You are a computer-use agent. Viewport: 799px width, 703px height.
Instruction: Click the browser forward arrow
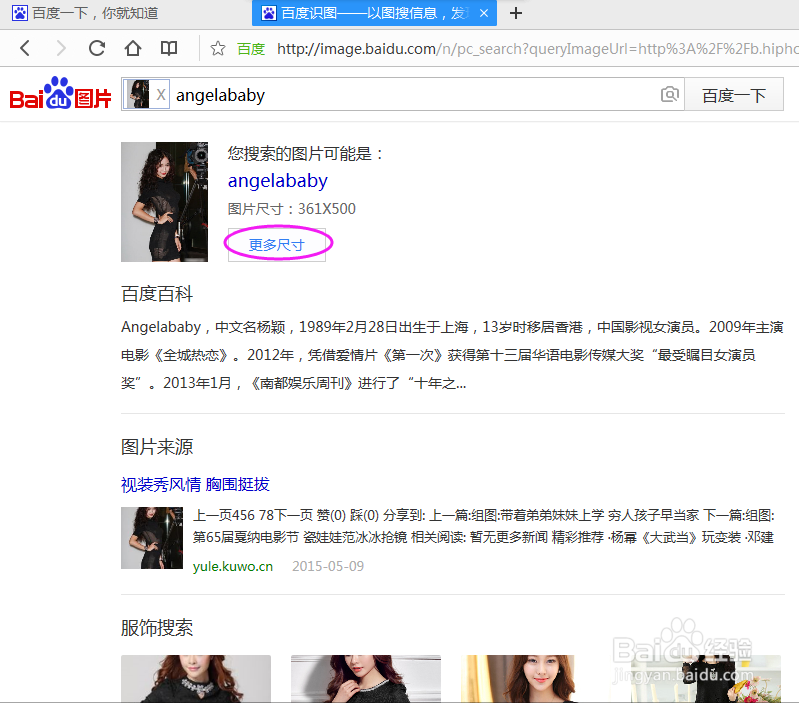coord(61,48)
